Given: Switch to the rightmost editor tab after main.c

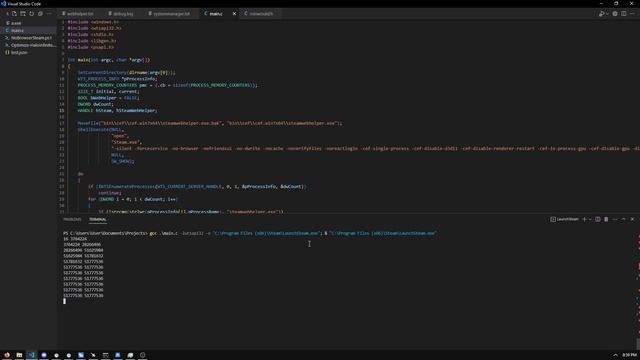Looking at the screenshot, I should pos(261,13).
